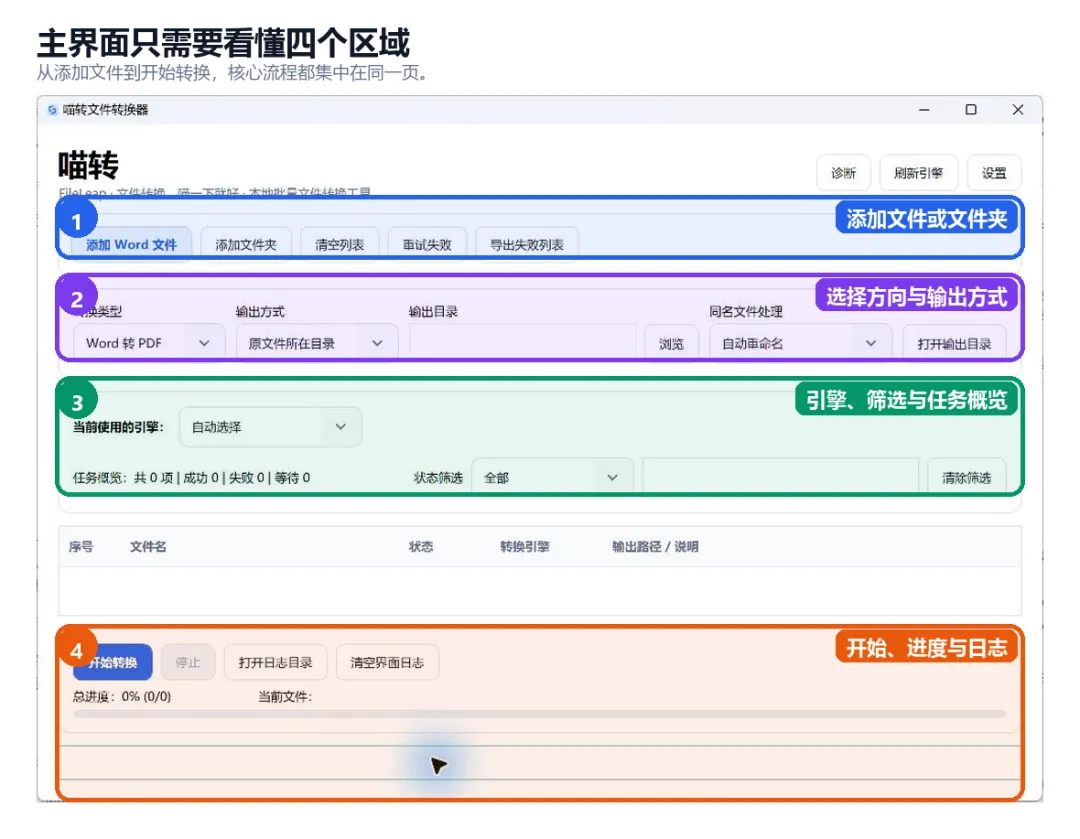Start conversion with 开始转换
Screen dimensions: 1080x839
tap(113, 662)
